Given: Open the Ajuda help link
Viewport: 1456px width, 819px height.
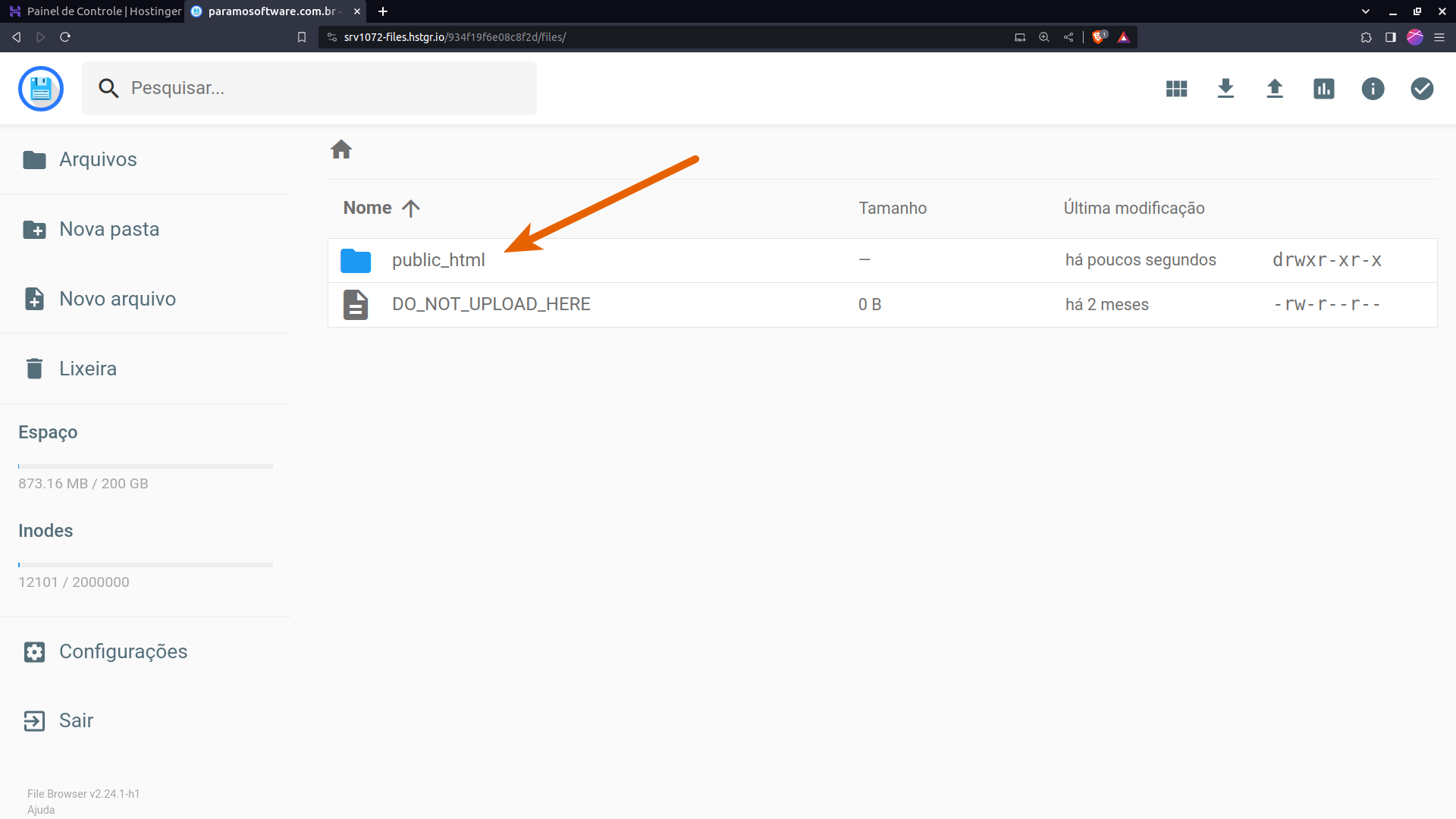Looking at the screenshot, I should point(41,810).
